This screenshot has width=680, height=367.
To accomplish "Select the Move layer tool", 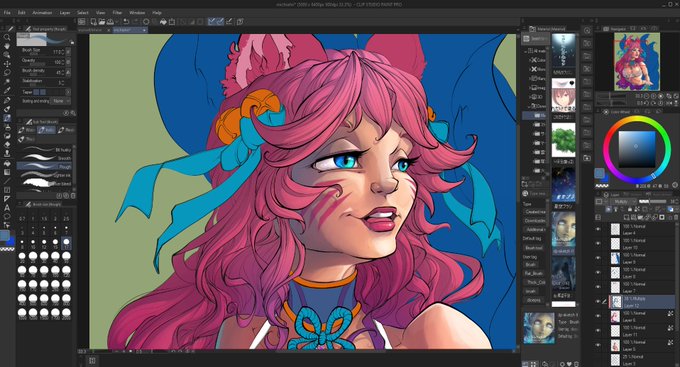I will (x=7, y=64).
